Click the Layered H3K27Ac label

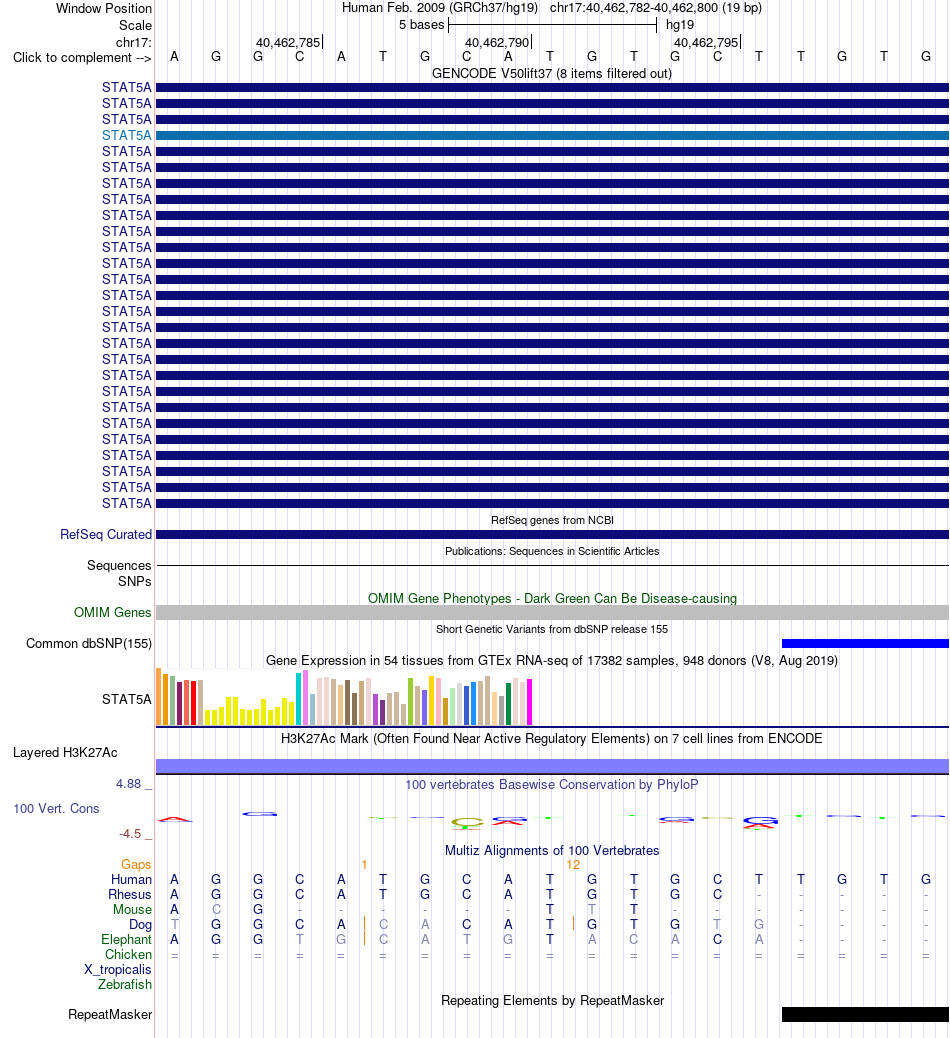point(66,753)
